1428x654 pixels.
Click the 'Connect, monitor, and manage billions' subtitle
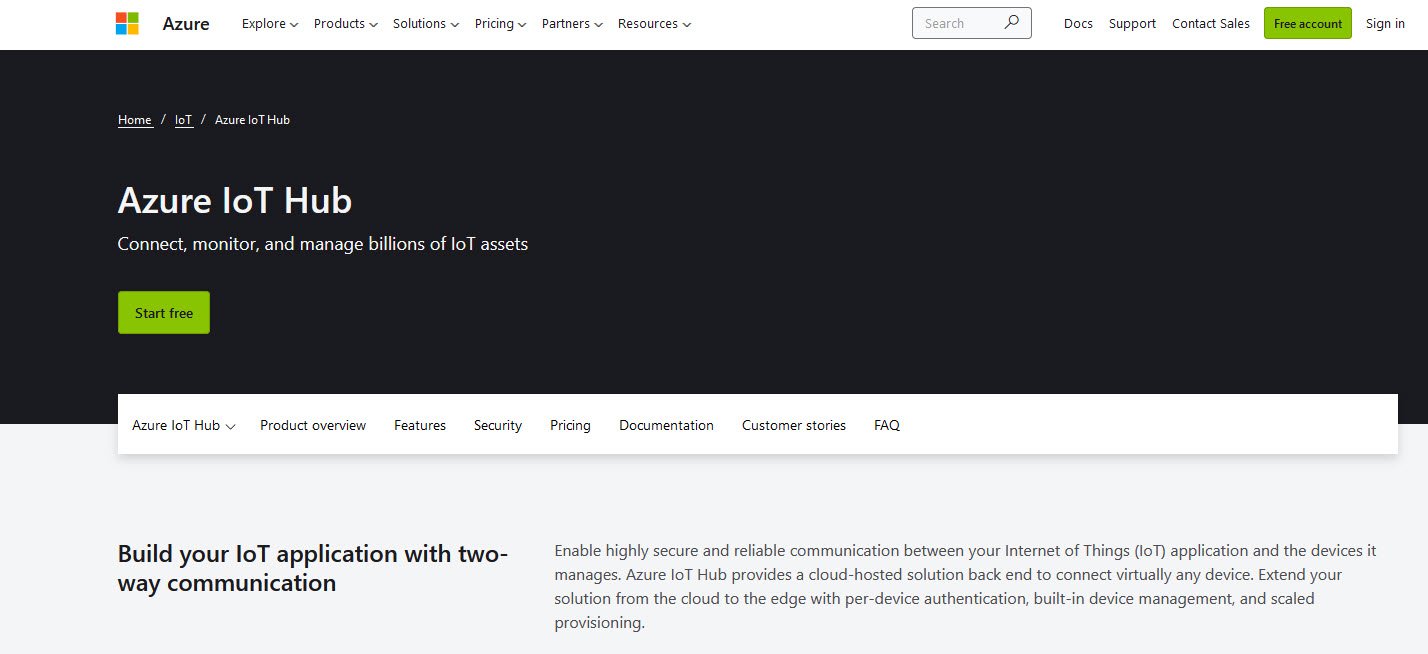pyautogui.click(x=323, y=243)
